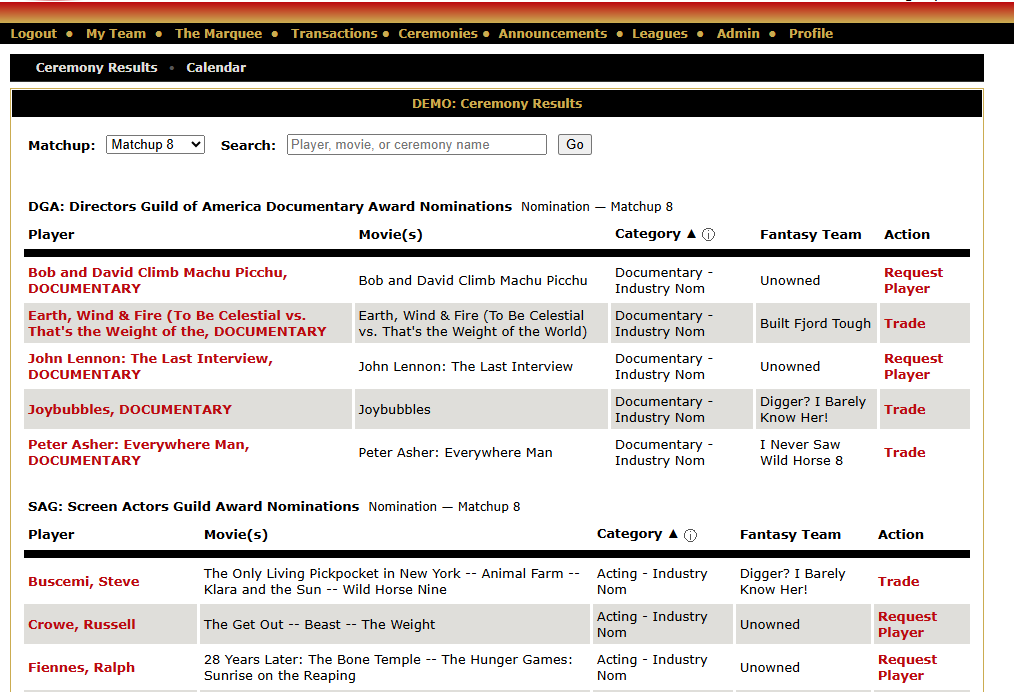
Task: Select Logout in the top menu
Action: [x=34, y=34]
